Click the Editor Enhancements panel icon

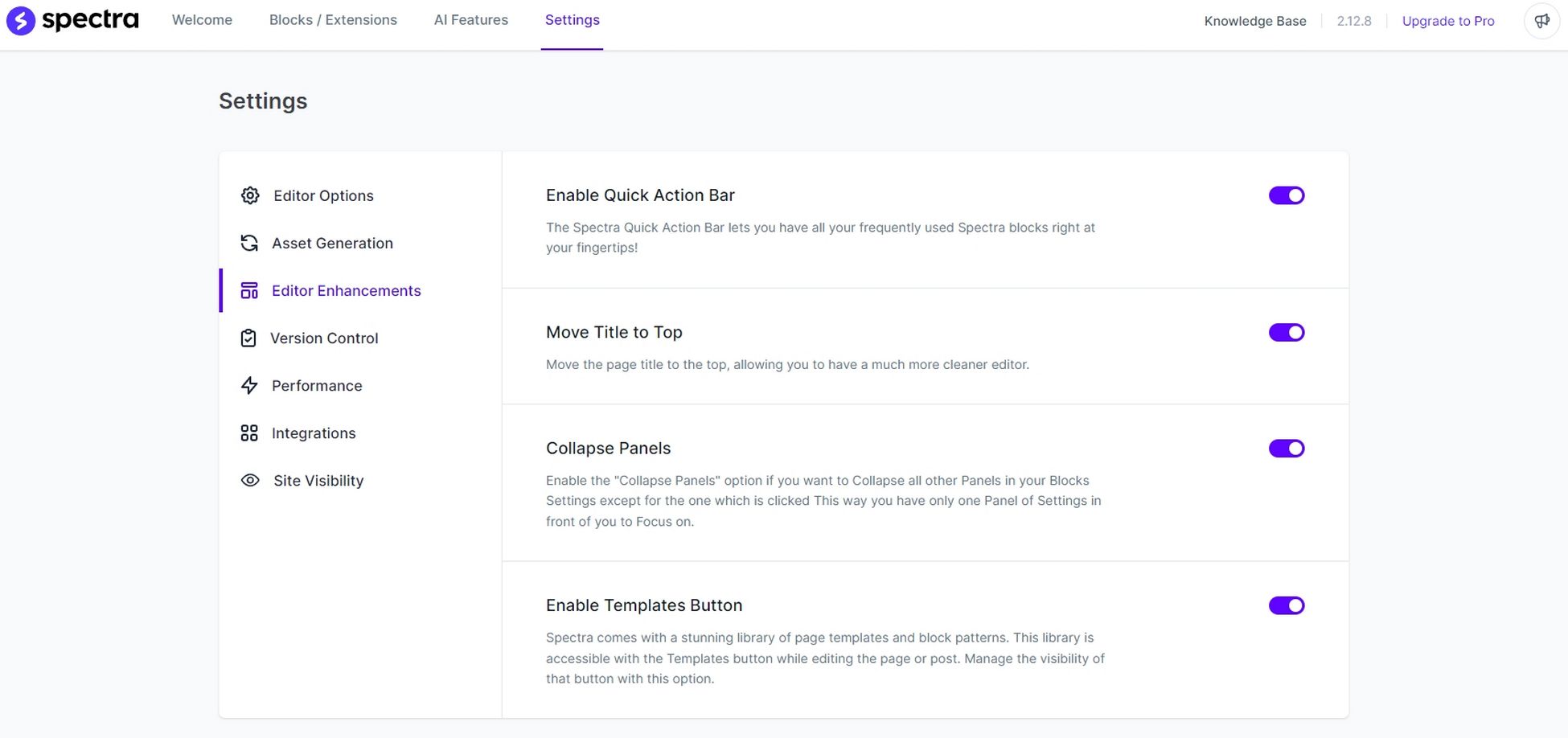coord(249,290)
